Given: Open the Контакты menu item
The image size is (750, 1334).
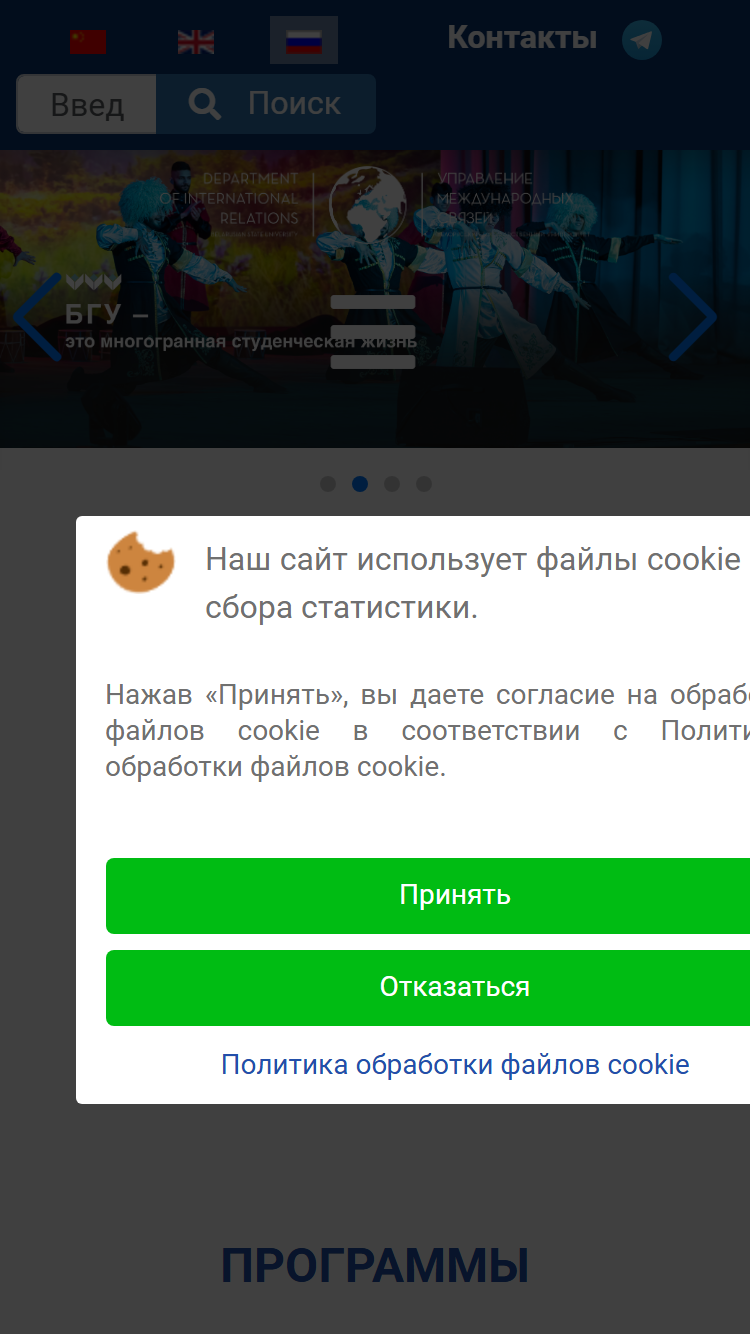Looking at the screenshot, I should click(x=522, y=38).
